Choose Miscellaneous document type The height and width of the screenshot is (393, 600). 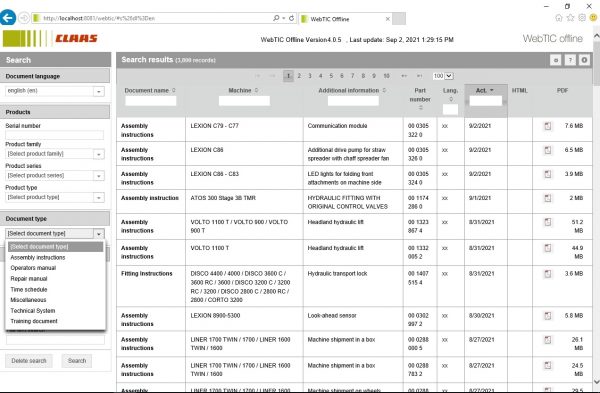pos(28,300)
